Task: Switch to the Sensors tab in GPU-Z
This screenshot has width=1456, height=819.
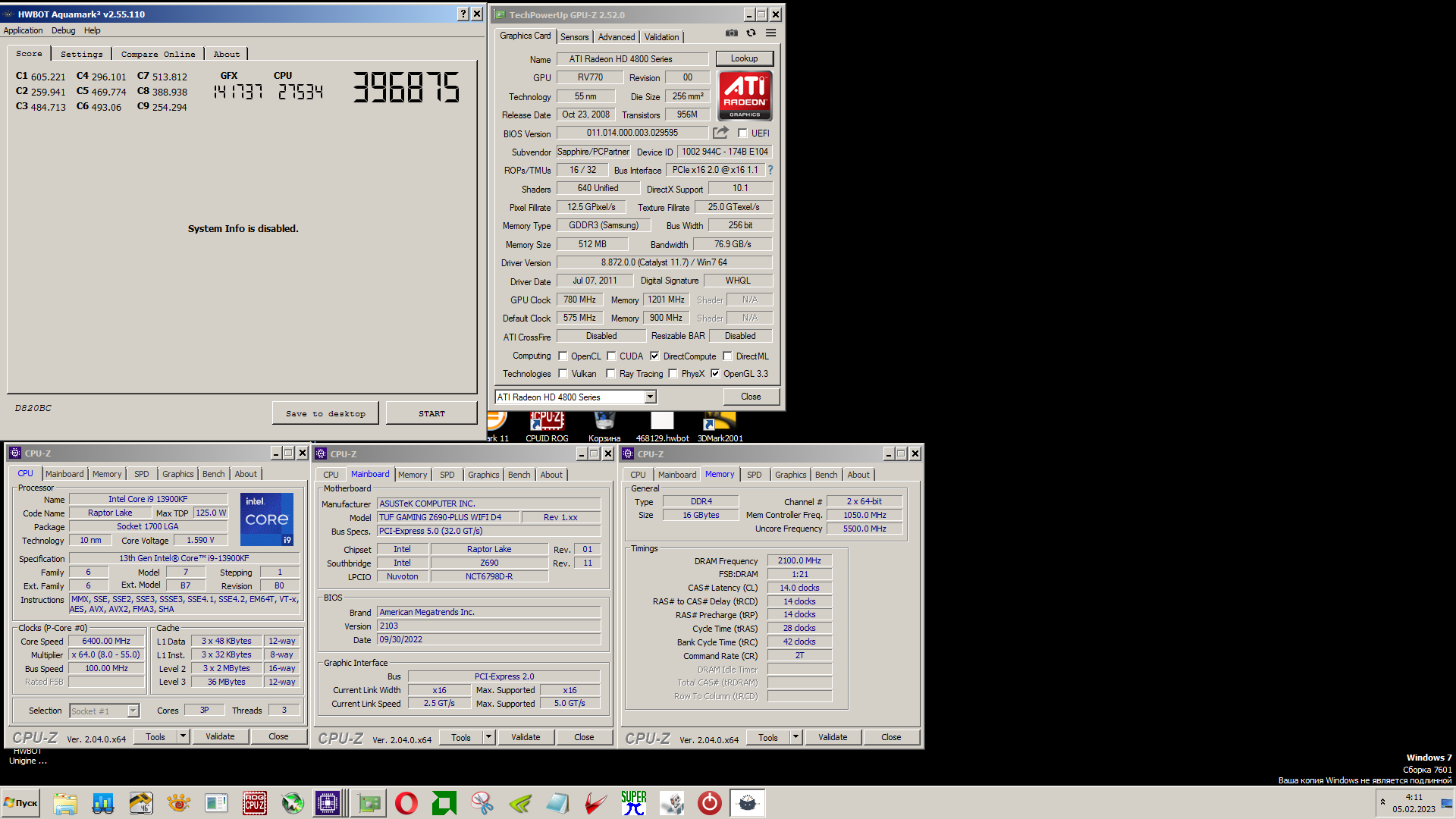Action: (x=574, y=37)
